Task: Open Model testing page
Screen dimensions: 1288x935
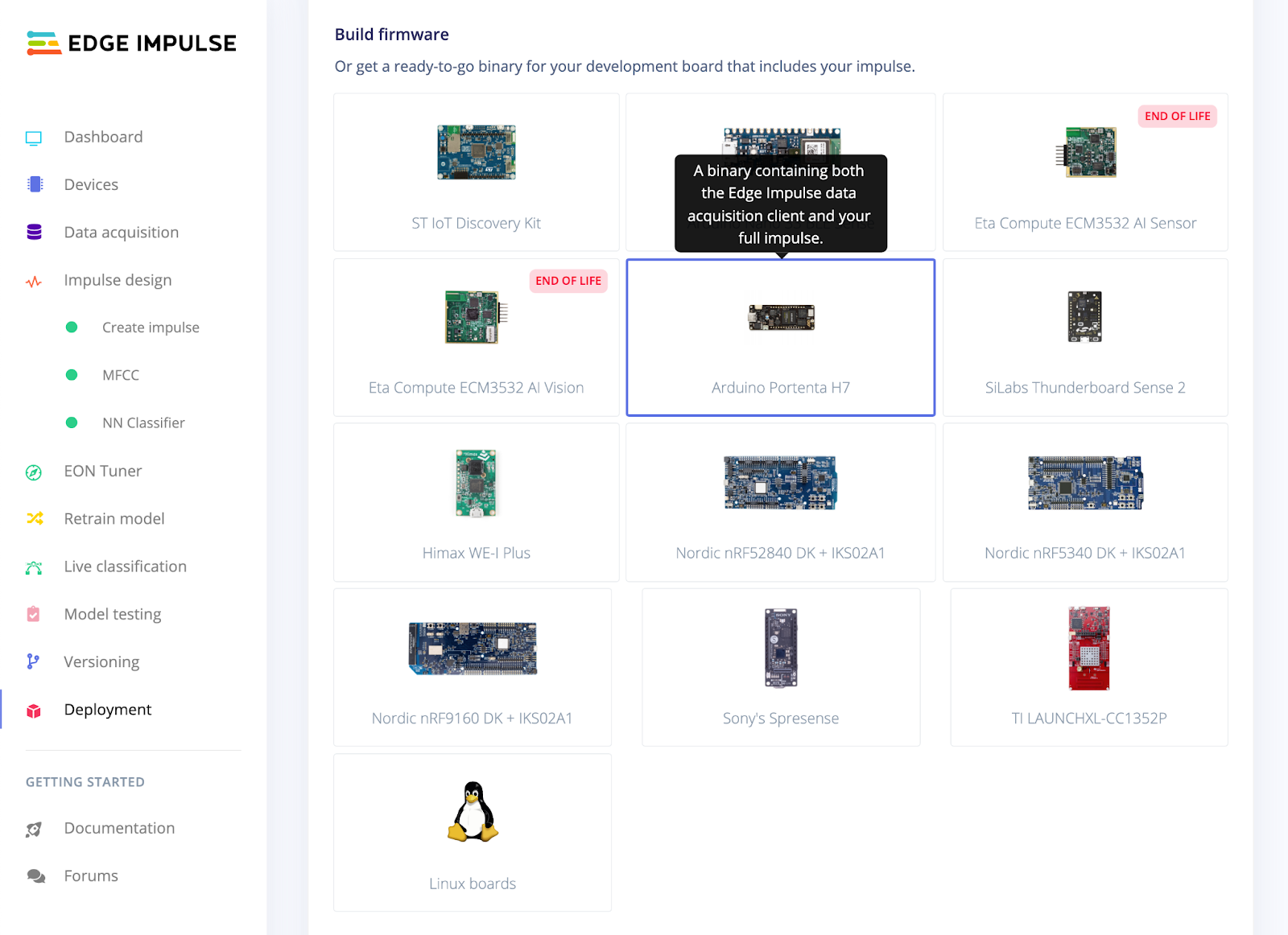Action: (113, 614)
